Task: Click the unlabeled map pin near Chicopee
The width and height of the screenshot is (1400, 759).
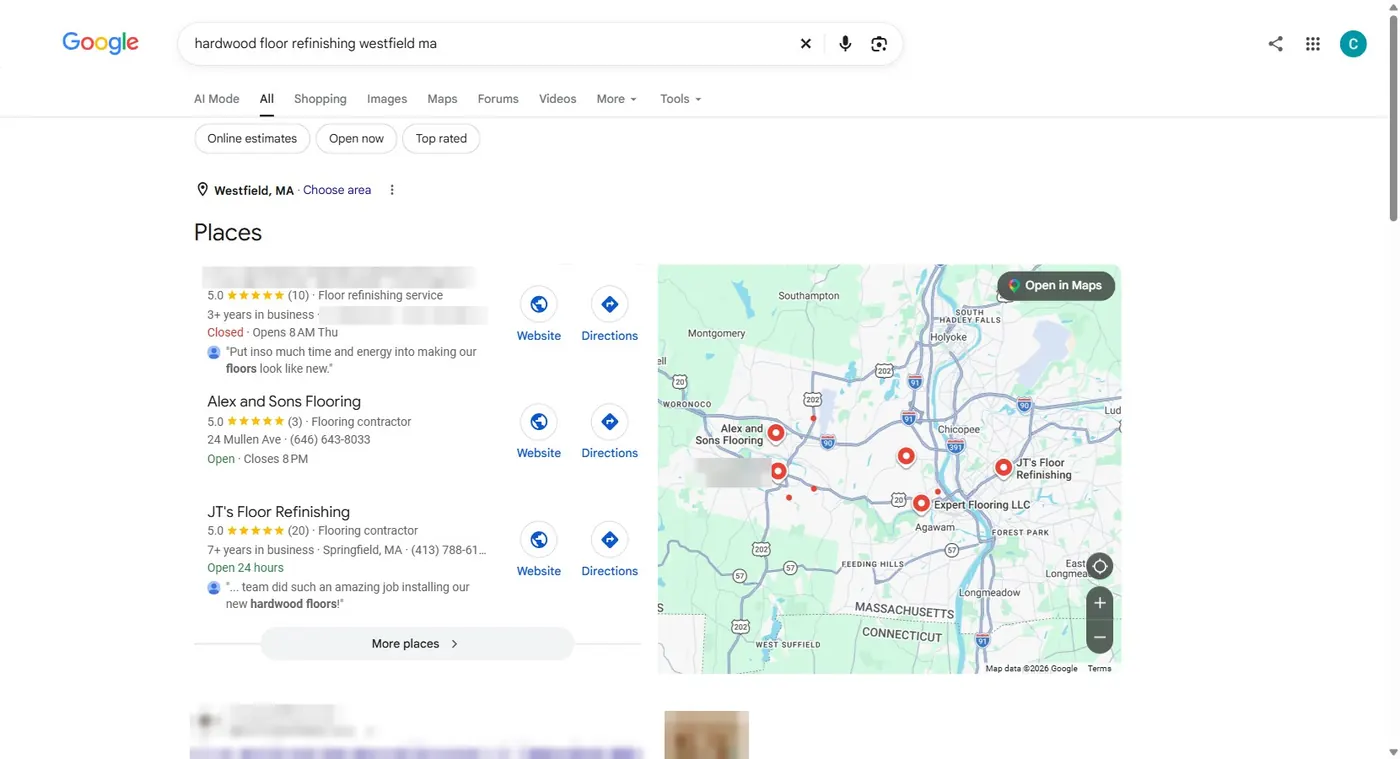Action: point(905,457)
